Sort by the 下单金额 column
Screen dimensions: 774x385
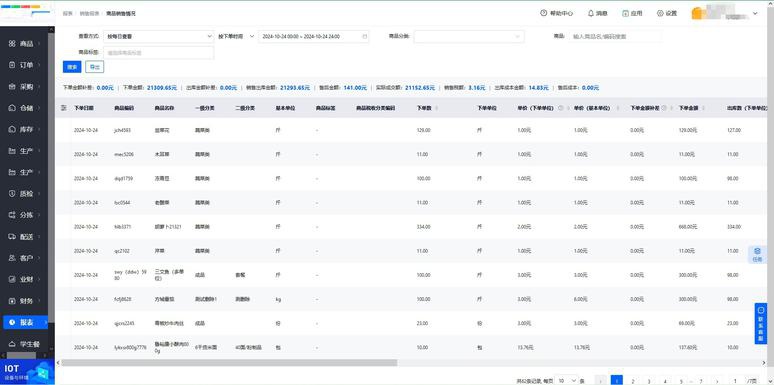pos(703,108)
